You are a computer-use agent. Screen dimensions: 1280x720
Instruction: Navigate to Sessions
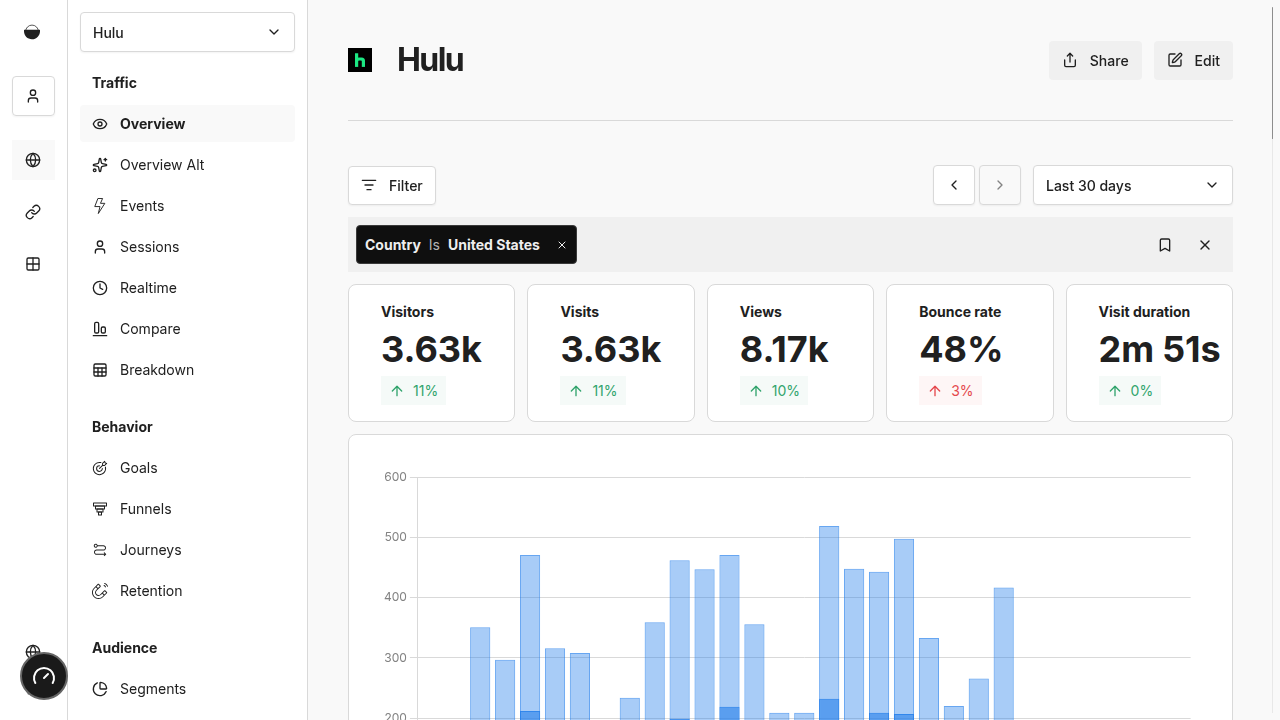[x=187, y=247]
